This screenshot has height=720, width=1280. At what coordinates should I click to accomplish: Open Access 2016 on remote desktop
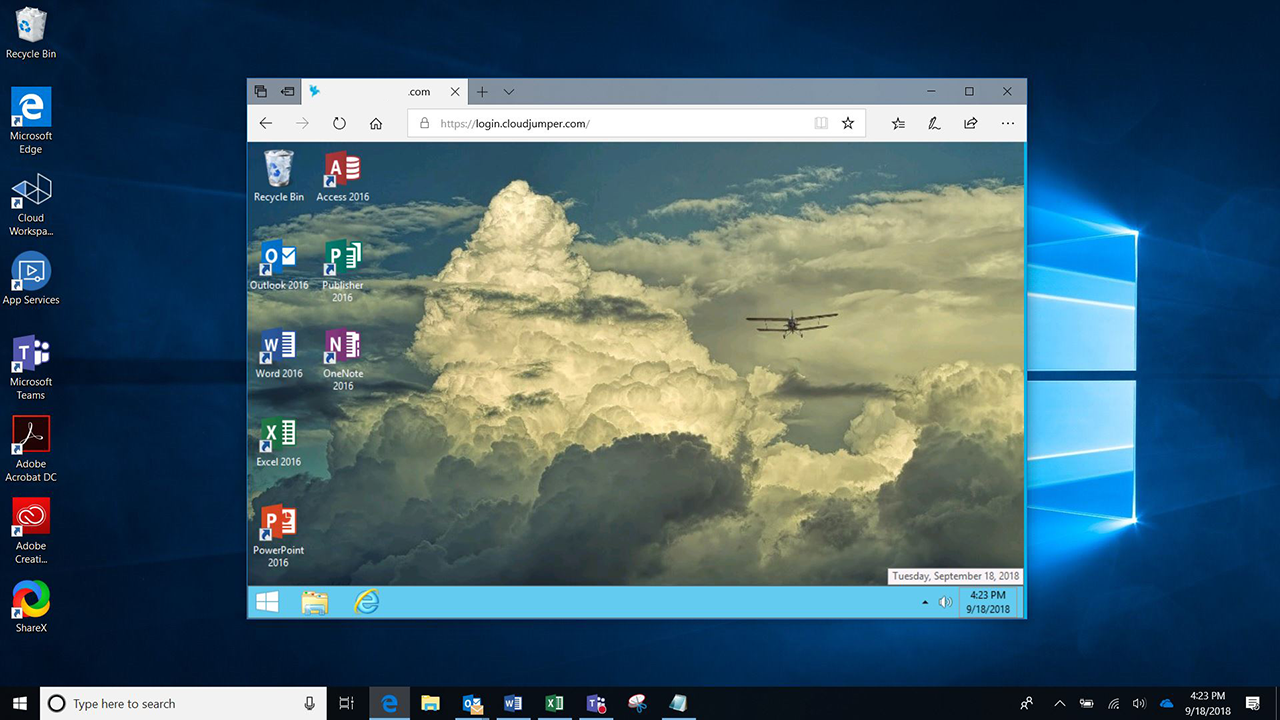pos(342,177)
